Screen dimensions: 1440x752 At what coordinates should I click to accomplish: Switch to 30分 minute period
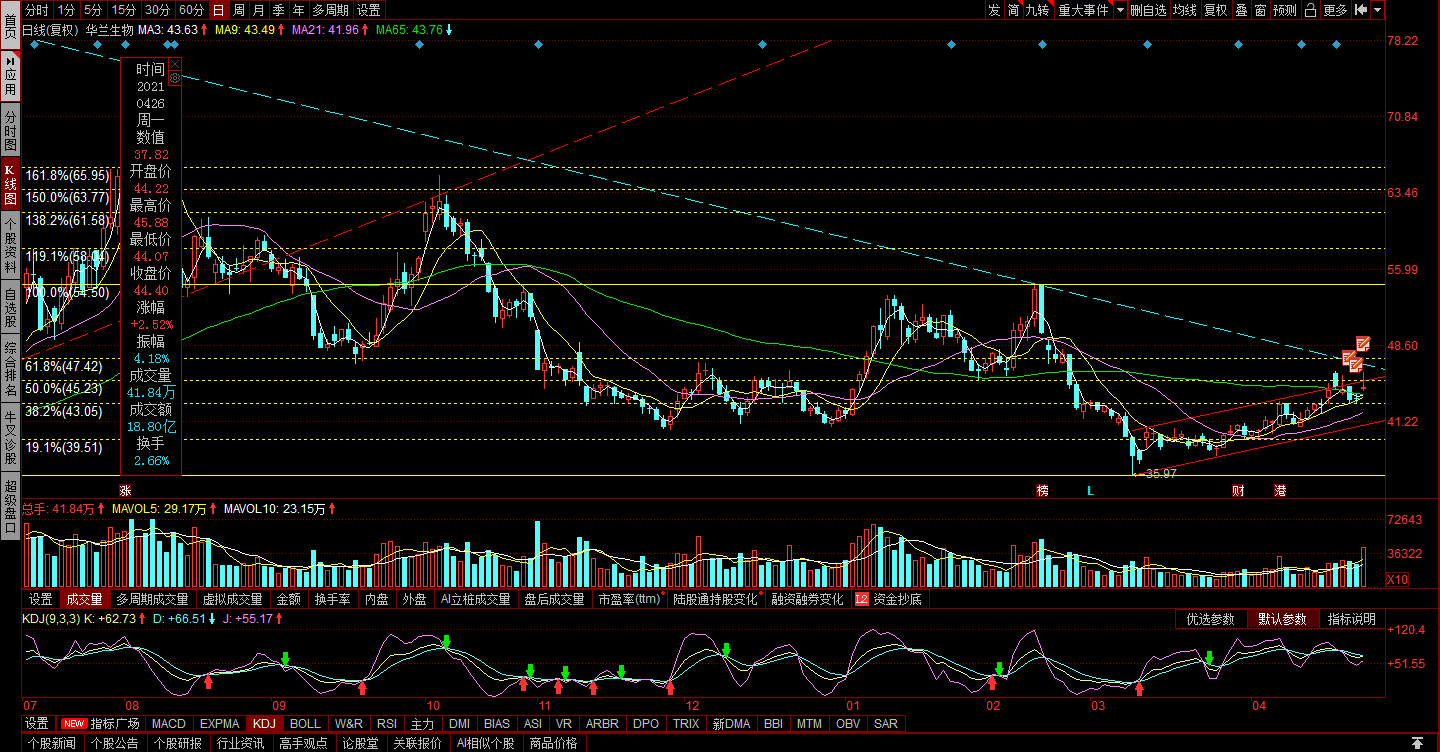pos(157,10)
